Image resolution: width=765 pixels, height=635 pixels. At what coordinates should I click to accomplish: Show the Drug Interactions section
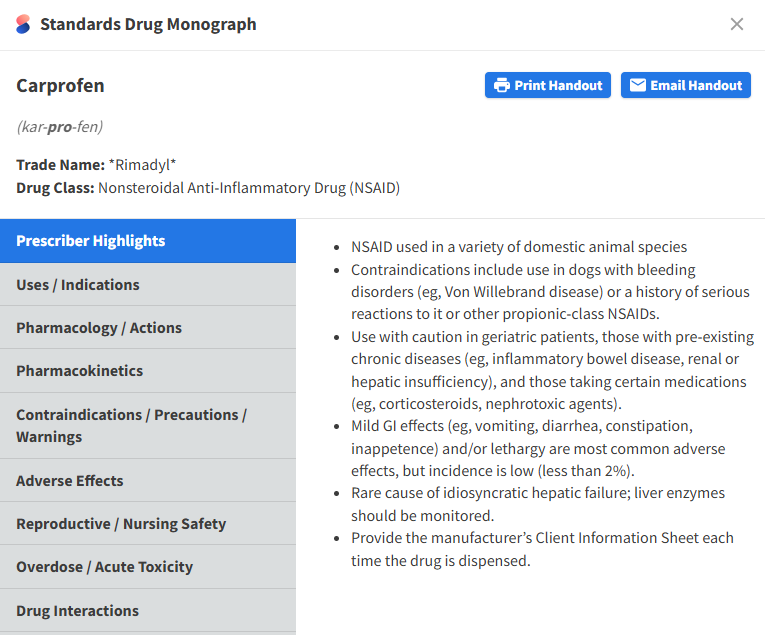click(x=148, y=611)
